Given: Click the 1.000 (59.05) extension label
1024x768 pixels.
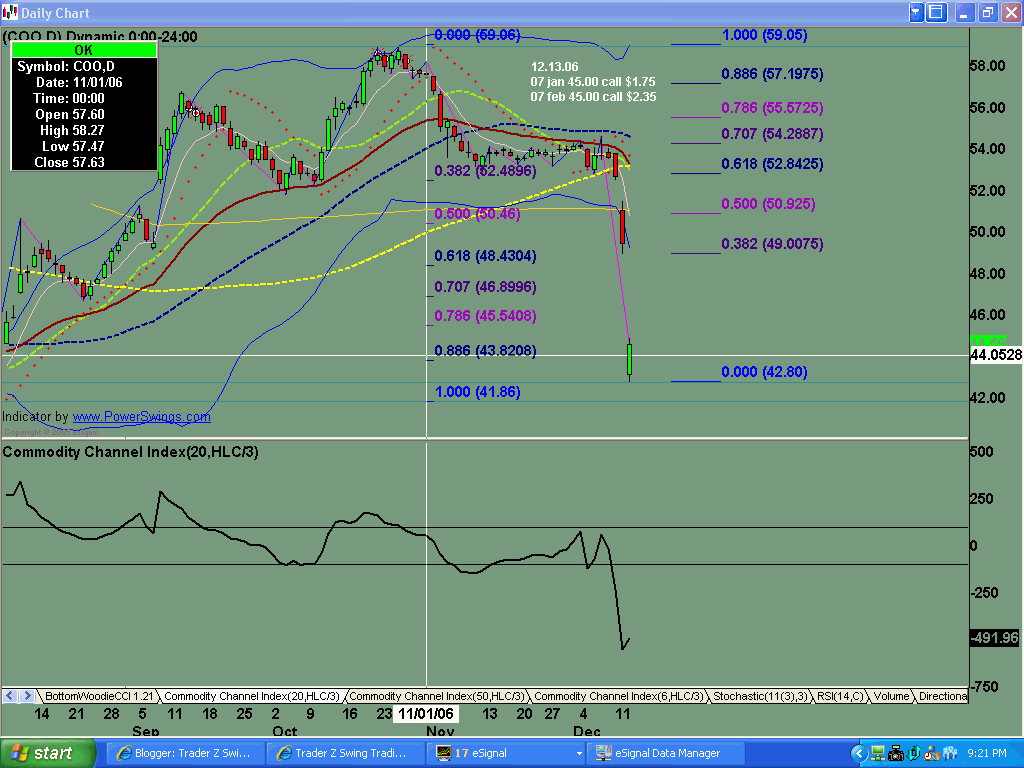Looking at the screenshot, I should coord(764,35).
